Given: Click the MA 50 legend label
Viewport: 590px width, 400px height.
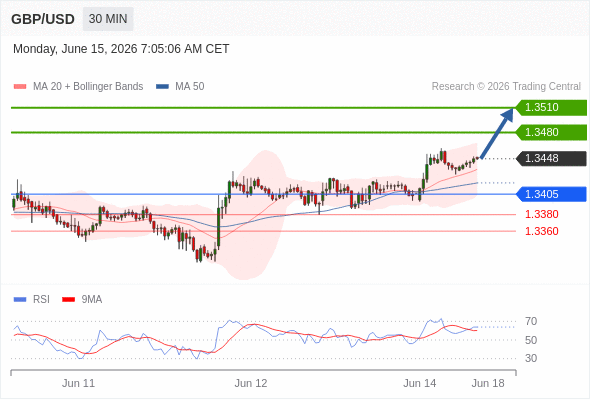Looking at the screenshot, I should [x=190, y=87].
